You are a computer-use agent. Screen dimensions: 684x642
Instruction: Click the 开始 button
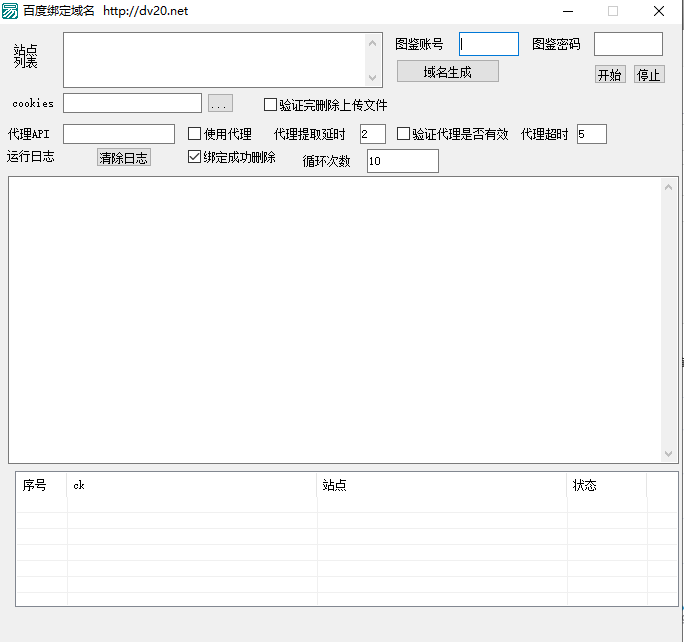point(610,75)
